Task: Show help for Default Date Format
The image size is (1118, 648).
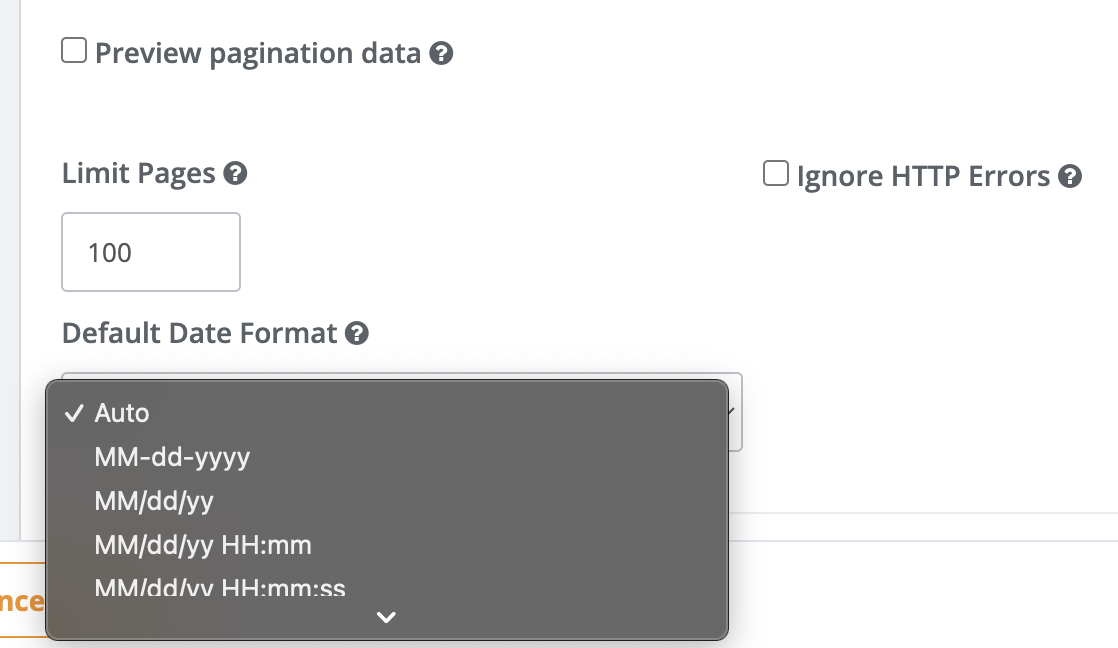Action: (x=357, y=333)
